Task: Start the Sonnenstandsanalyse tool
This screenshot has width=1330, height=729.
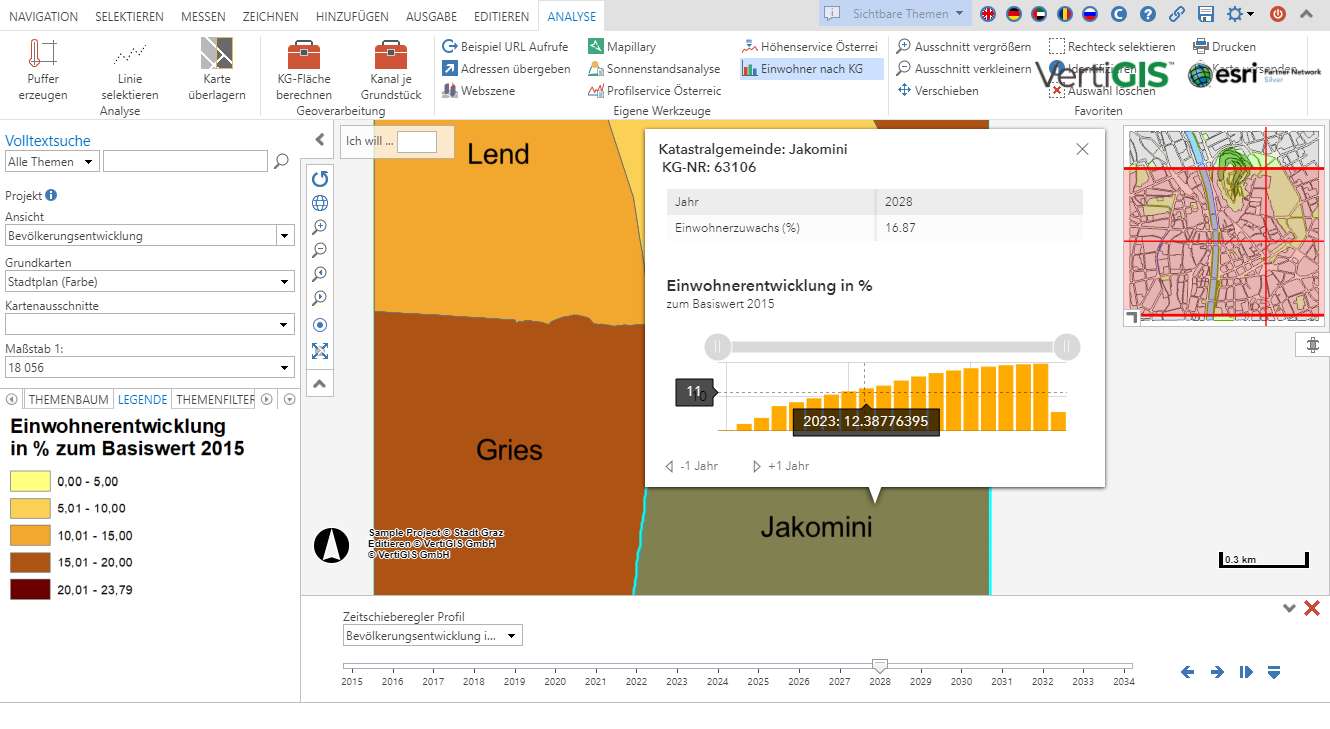Action: click(x=656, y=68)
